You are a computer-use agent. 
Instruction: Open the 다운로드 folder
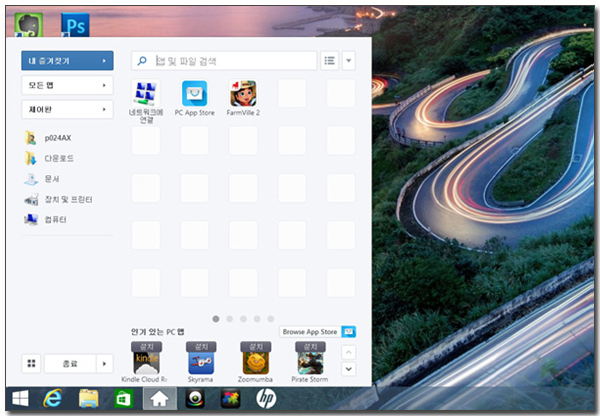pyautogui.click(x=49, y=158)
